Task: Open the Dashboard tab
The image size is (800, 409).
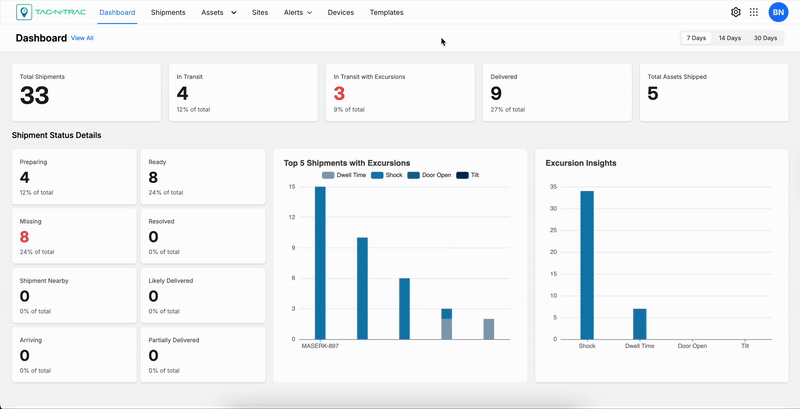Action: coord(117,12)
